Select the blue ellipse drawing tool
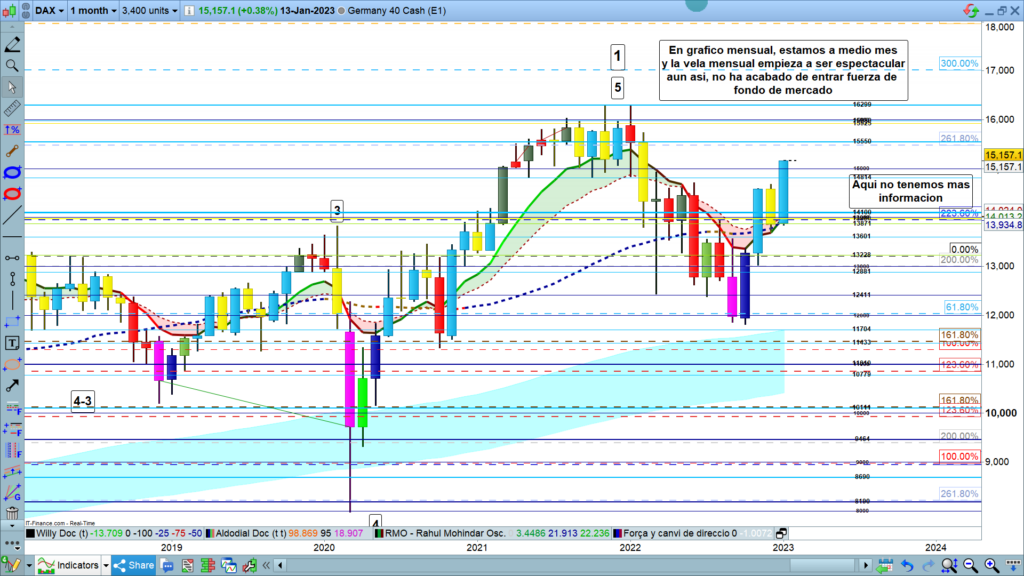 [x=13, y=173]
